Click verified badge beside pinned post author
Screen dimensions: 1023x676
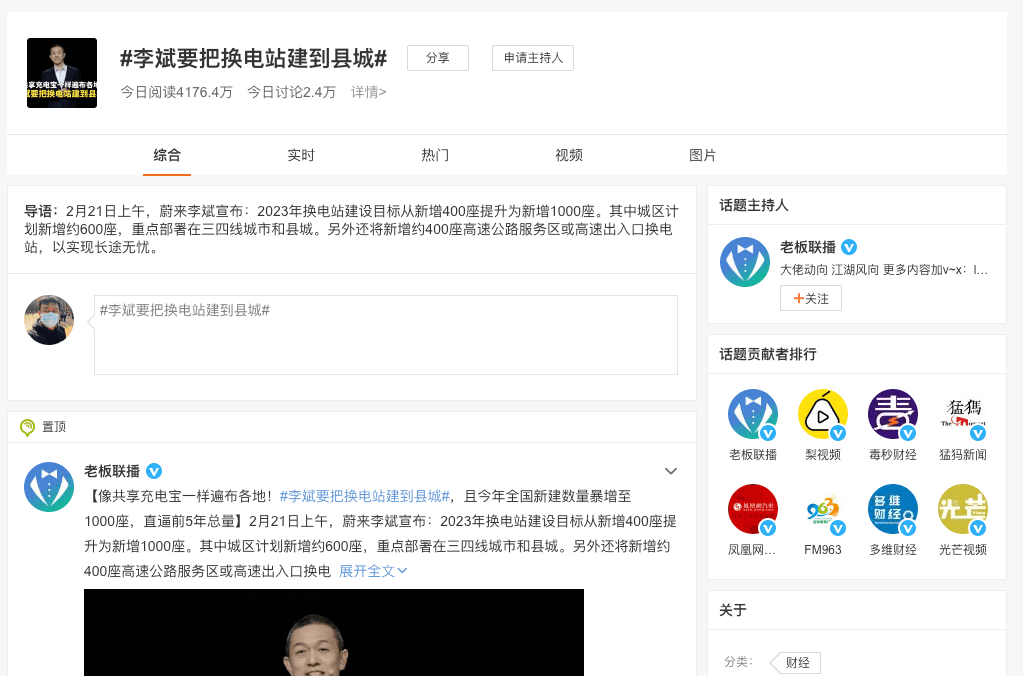[154, 471]
